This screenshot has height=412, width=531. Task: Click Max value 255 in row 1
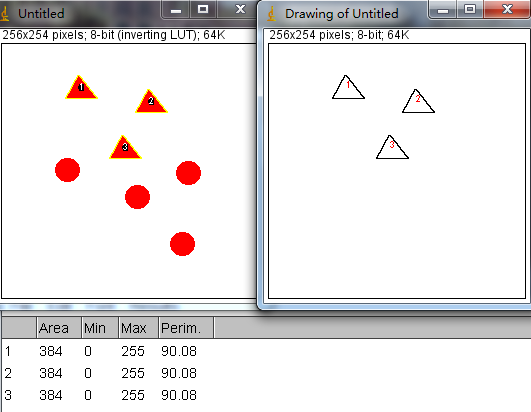coord(133,351)
